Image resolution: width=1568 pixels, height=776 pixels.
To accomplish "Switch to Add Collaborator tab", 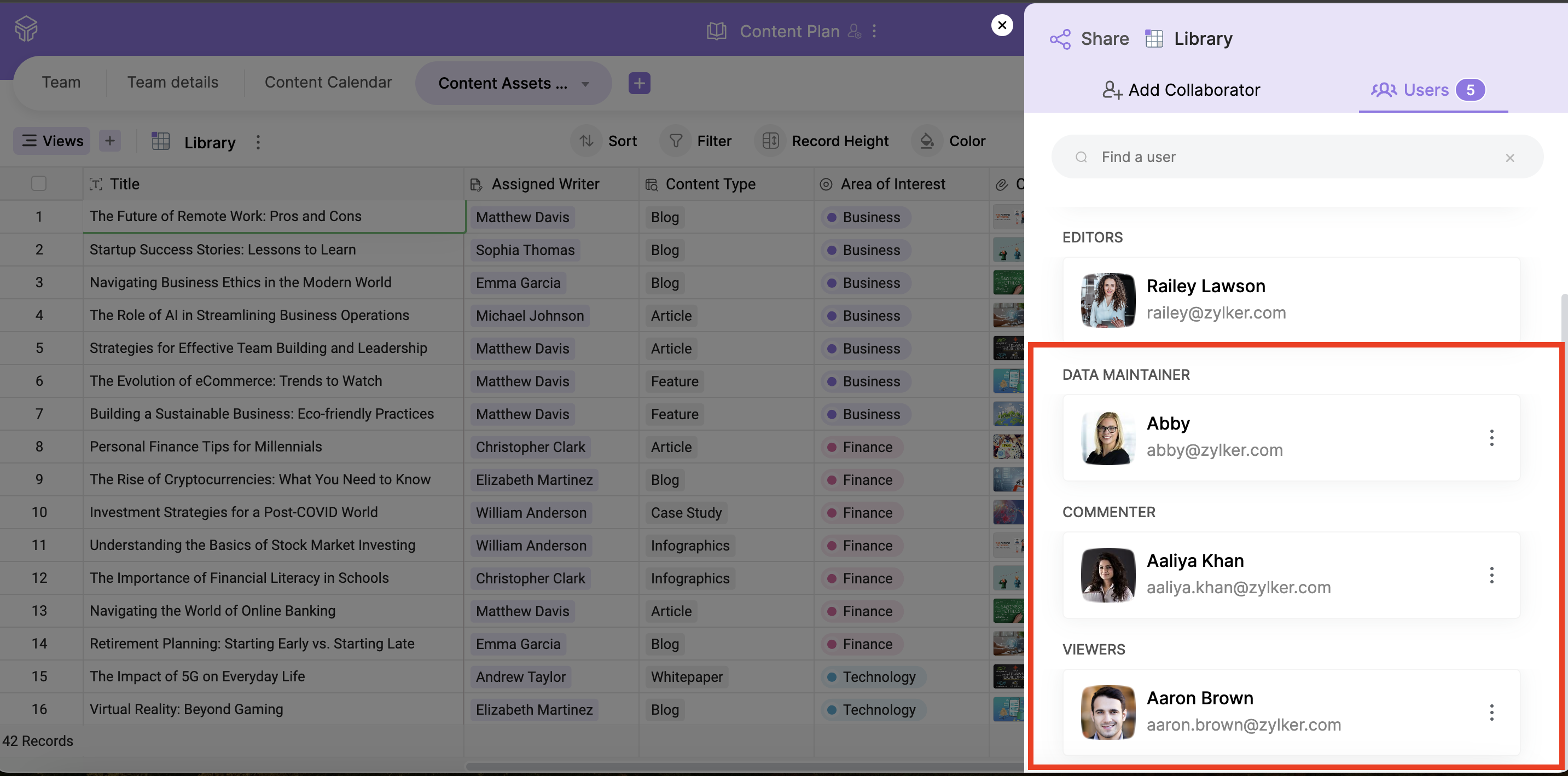I will [1181, 90].
